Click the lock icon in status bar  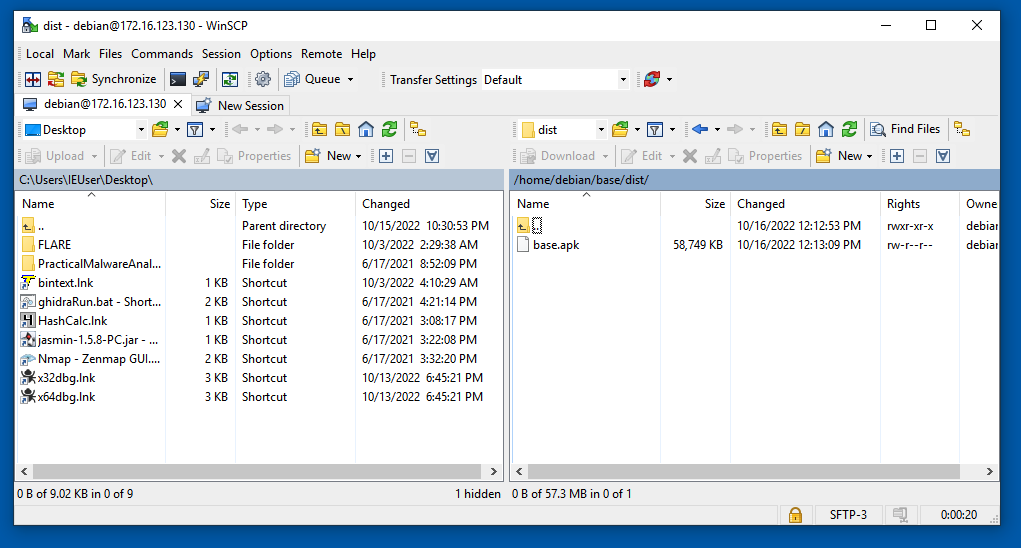click(x=795, y=515)
